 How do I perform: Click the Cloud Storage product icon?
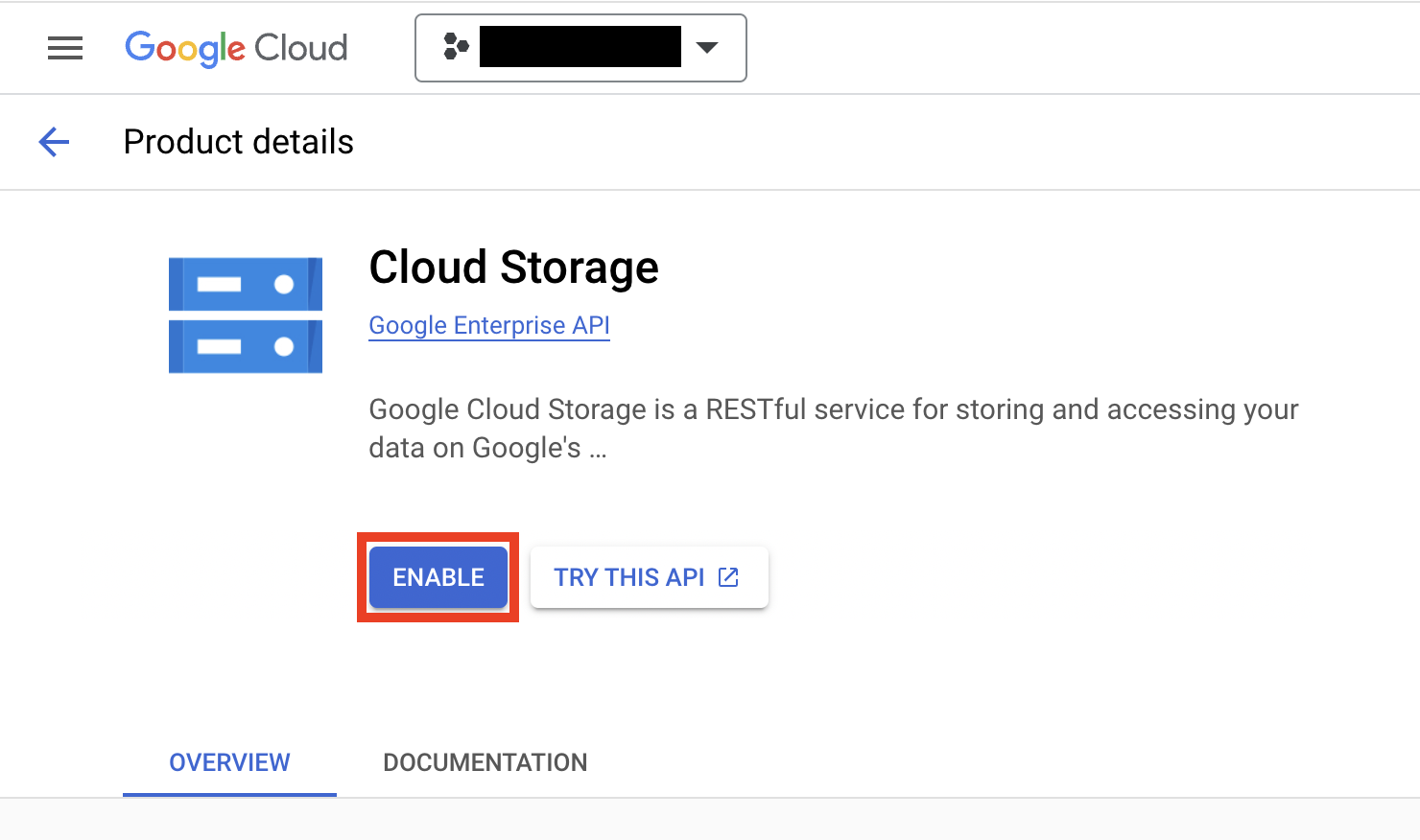pyautogui.click(x=246, y=315)
